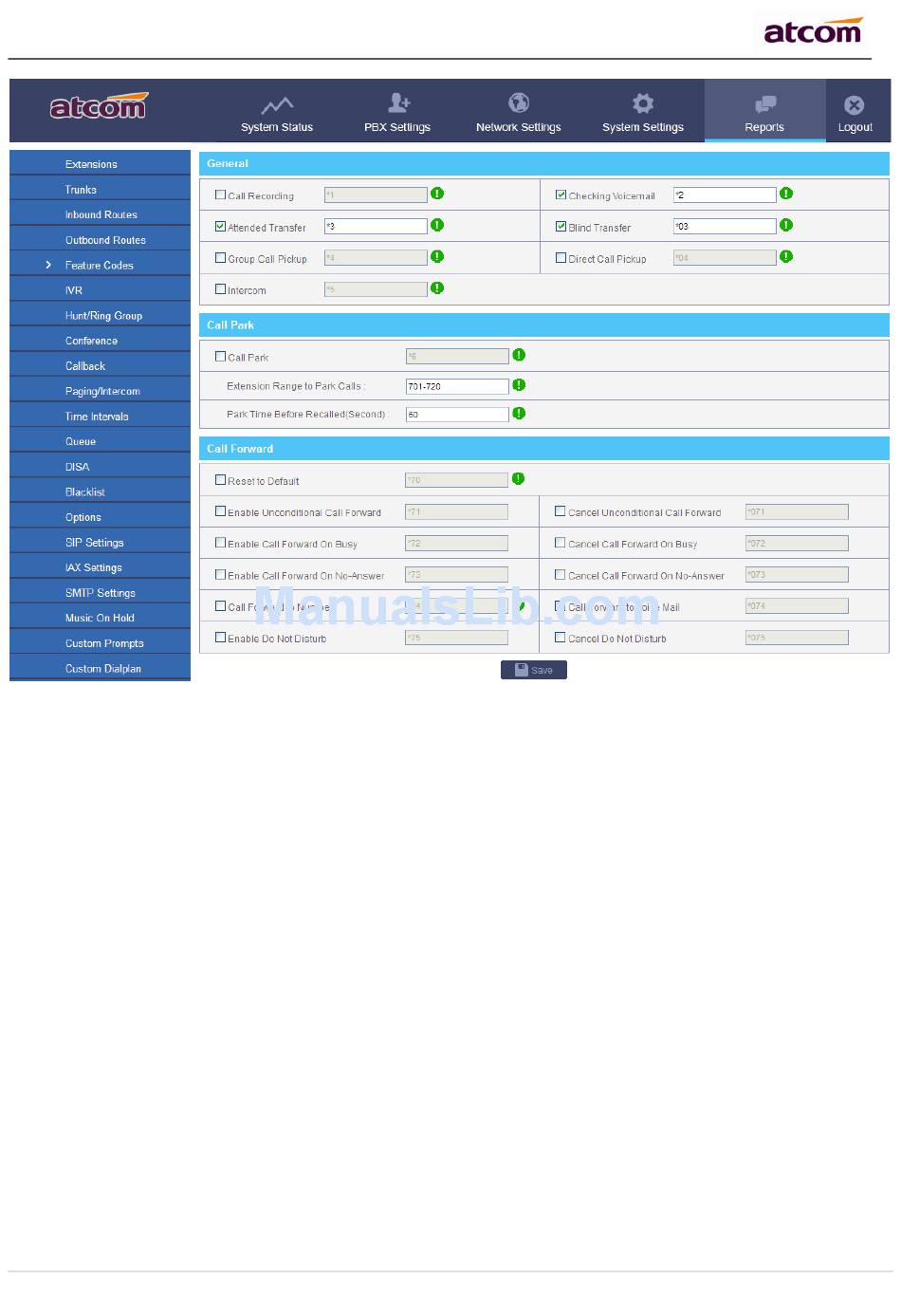The image size is (901, 1316).
Task: Uncheck Blind Transfer checkbox
Action: [x=561, y=227]
